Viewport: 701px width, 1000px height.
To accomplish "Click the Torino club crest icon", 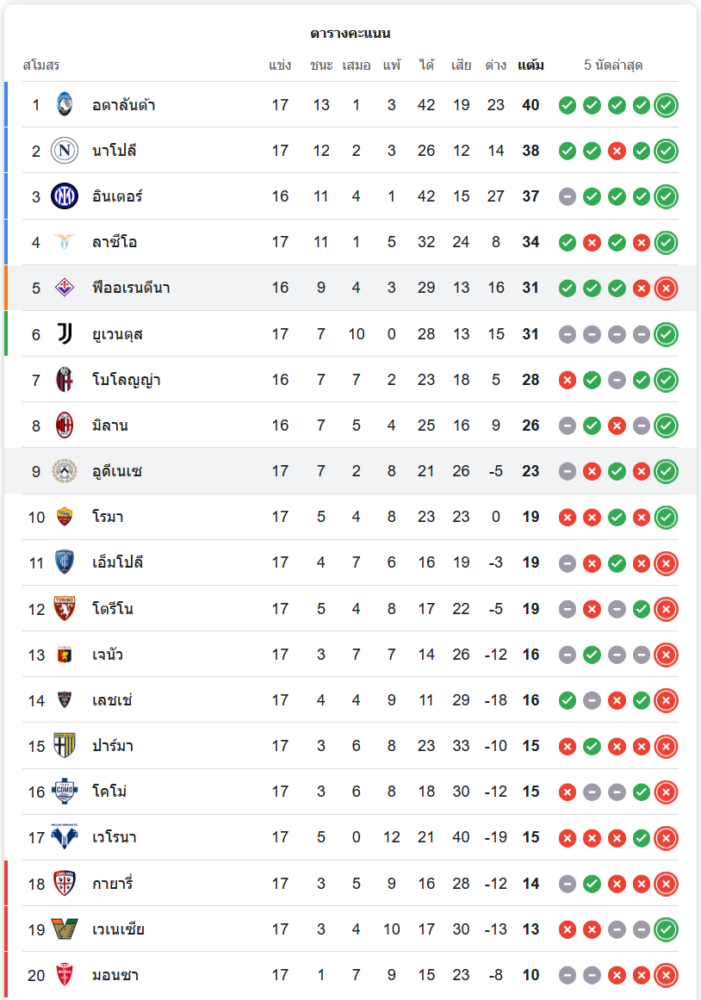I will pos(65,609).
